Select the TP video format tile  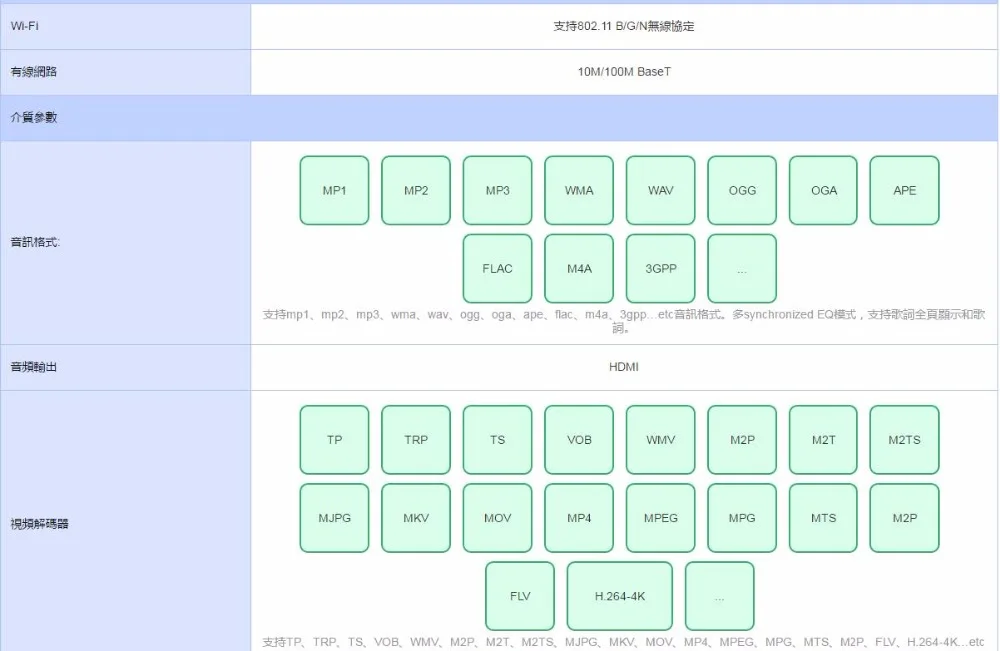click(334, 440)
